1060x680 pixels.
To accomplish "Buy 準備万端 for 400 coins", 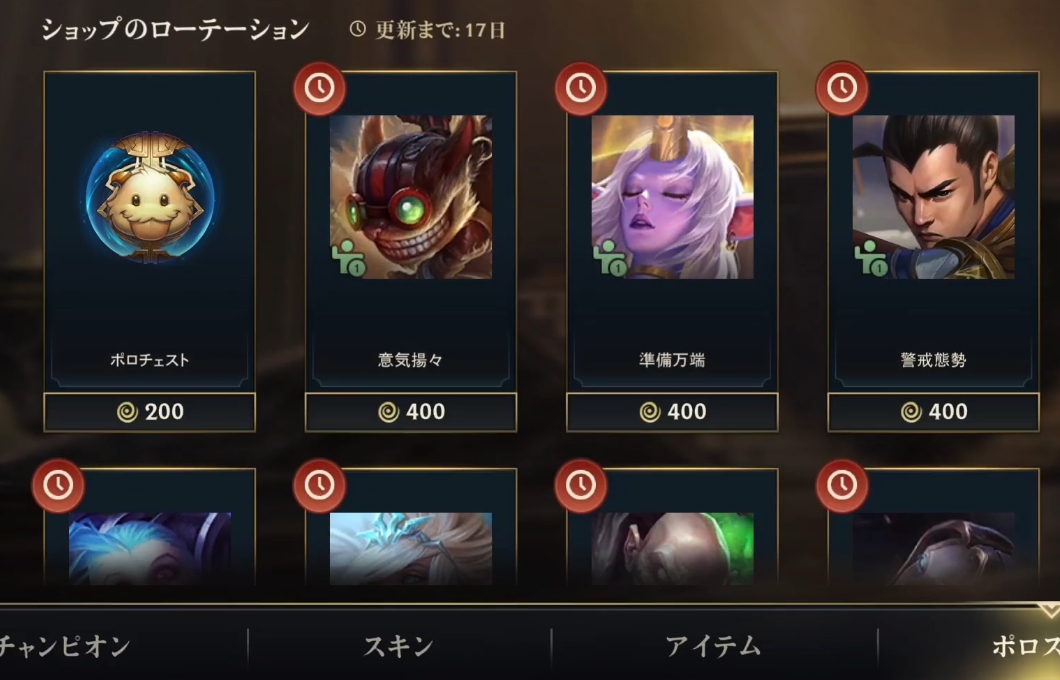I will [x=672, y=412].
